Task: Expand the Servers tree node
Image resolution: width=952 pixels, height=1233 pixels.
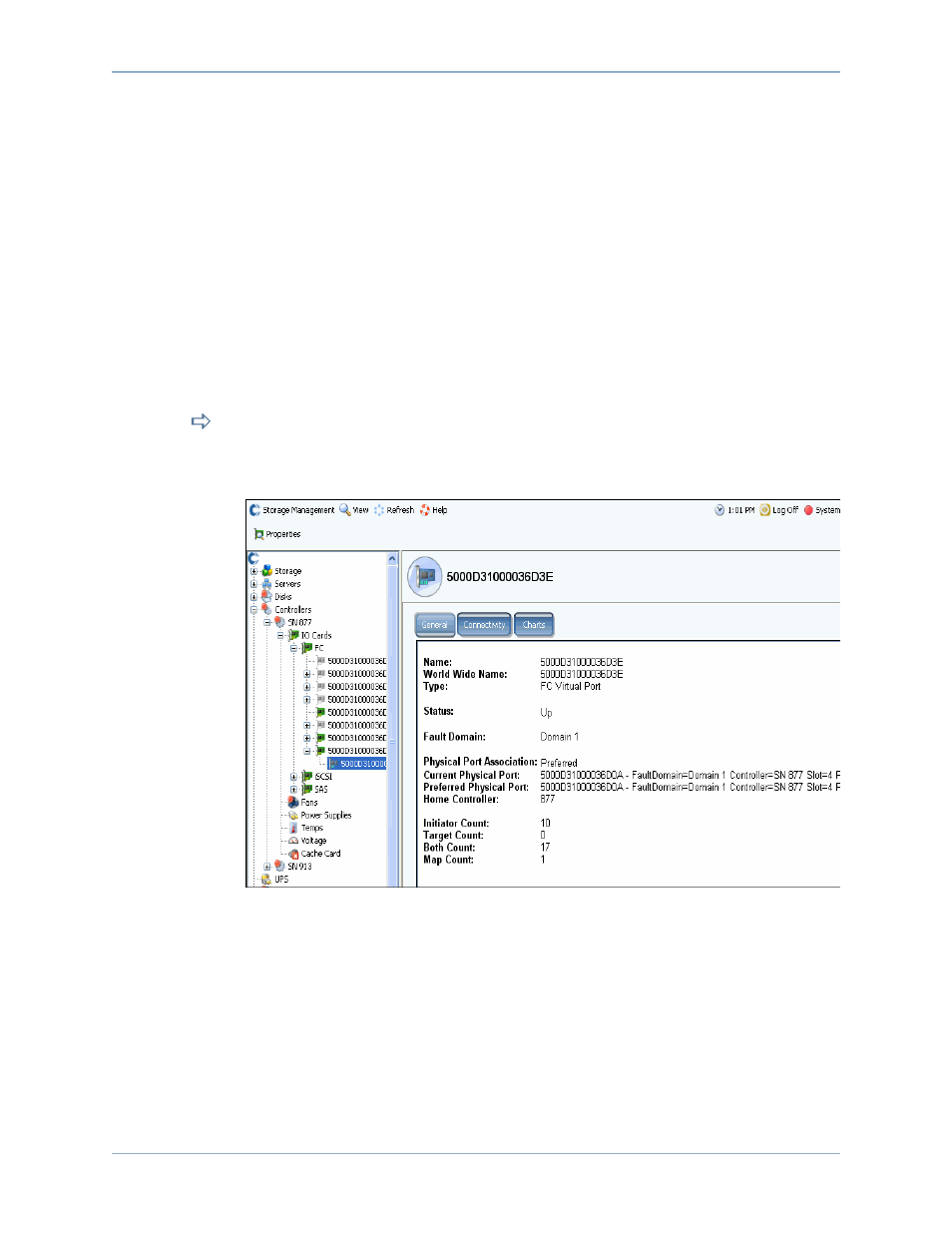Action: point(253,584)
